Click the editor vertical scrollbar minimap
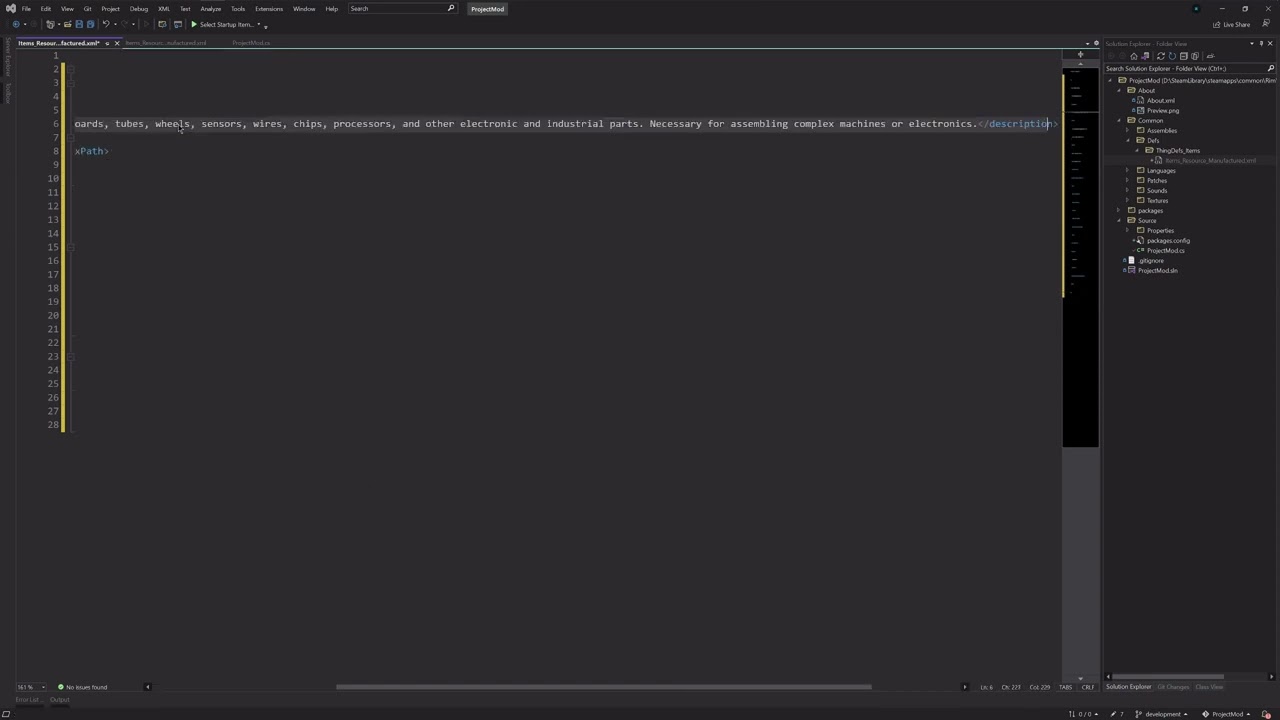This screenshot has height=720, width=1280. pos(1080,260)
